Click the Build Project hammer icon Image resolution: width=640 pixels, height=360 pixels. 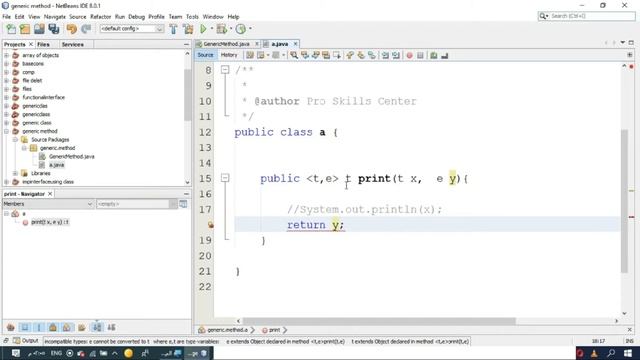point(173,29)
